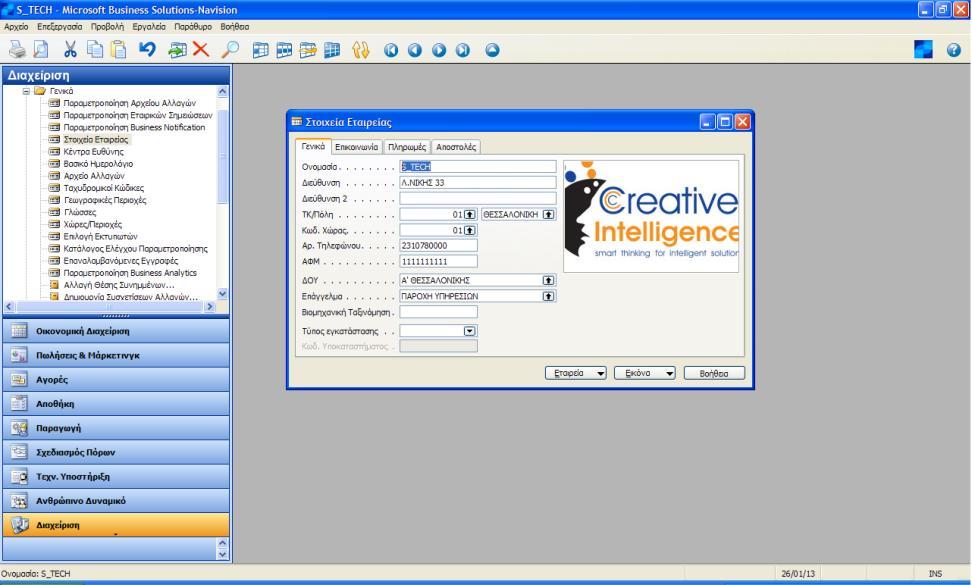Click the Show All toolbar icon
Screen dimensions: 972x585
[332, 50]
